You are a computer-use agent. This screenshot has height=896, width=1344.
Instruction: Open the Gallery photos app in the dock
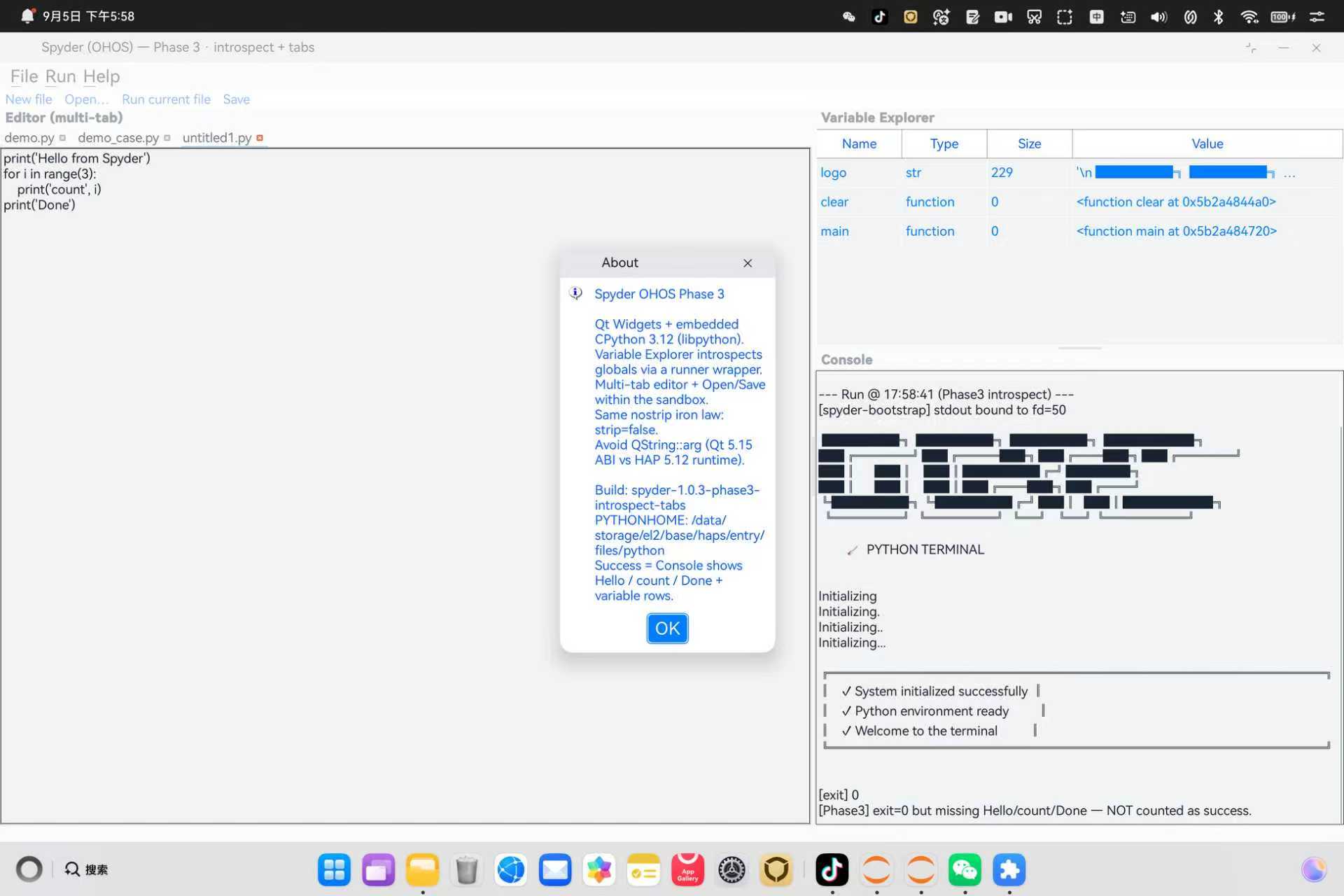pos(599,870)
